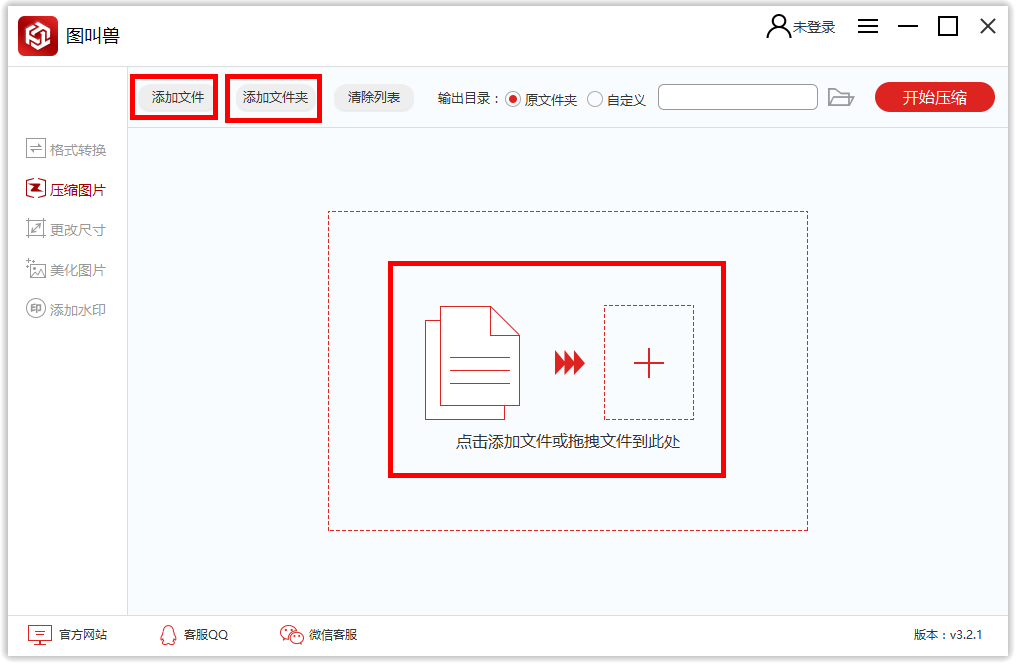Click 添加文件夹 to add a folder
Image resolution: width=1017 pixels, height=664 pixels.
pyautogui.click(x=272, y=97)
